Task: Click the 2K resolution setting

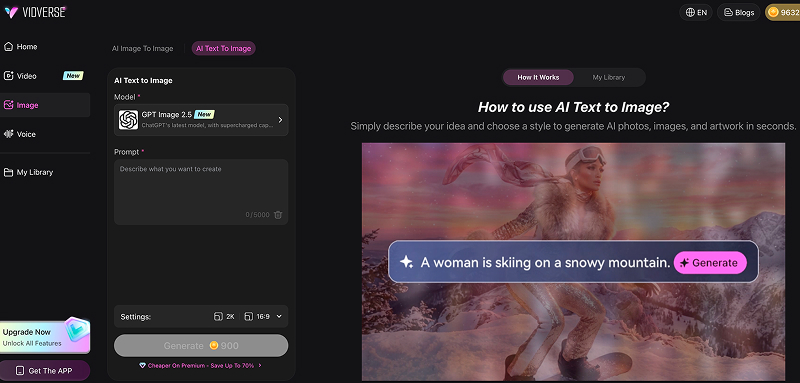Action: [x=224, y=317]
